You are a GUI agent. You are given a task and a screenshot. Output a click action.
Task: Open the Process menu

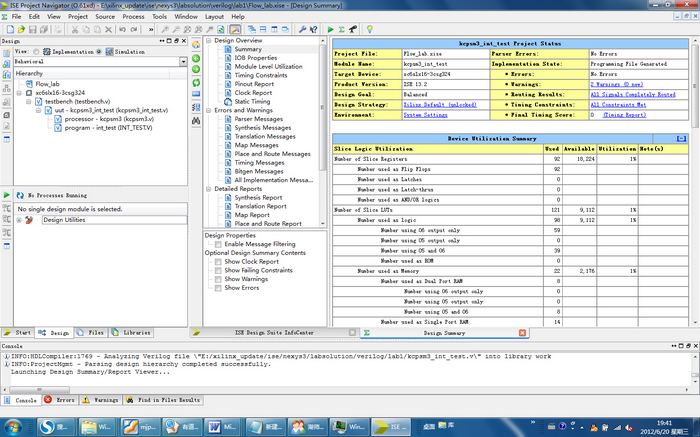click(x=133, y=17)
